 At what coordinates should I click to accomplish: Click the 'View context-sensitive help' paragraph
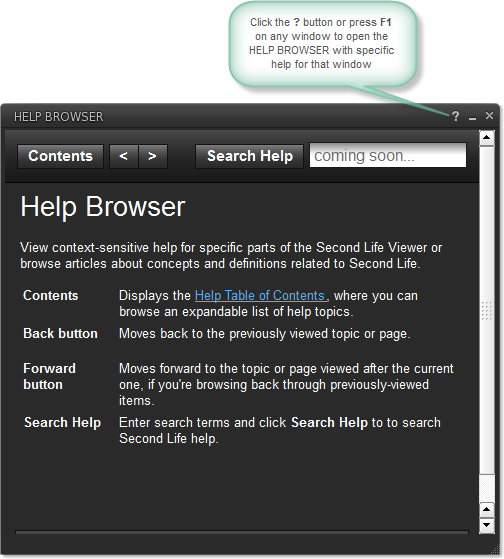231,256
